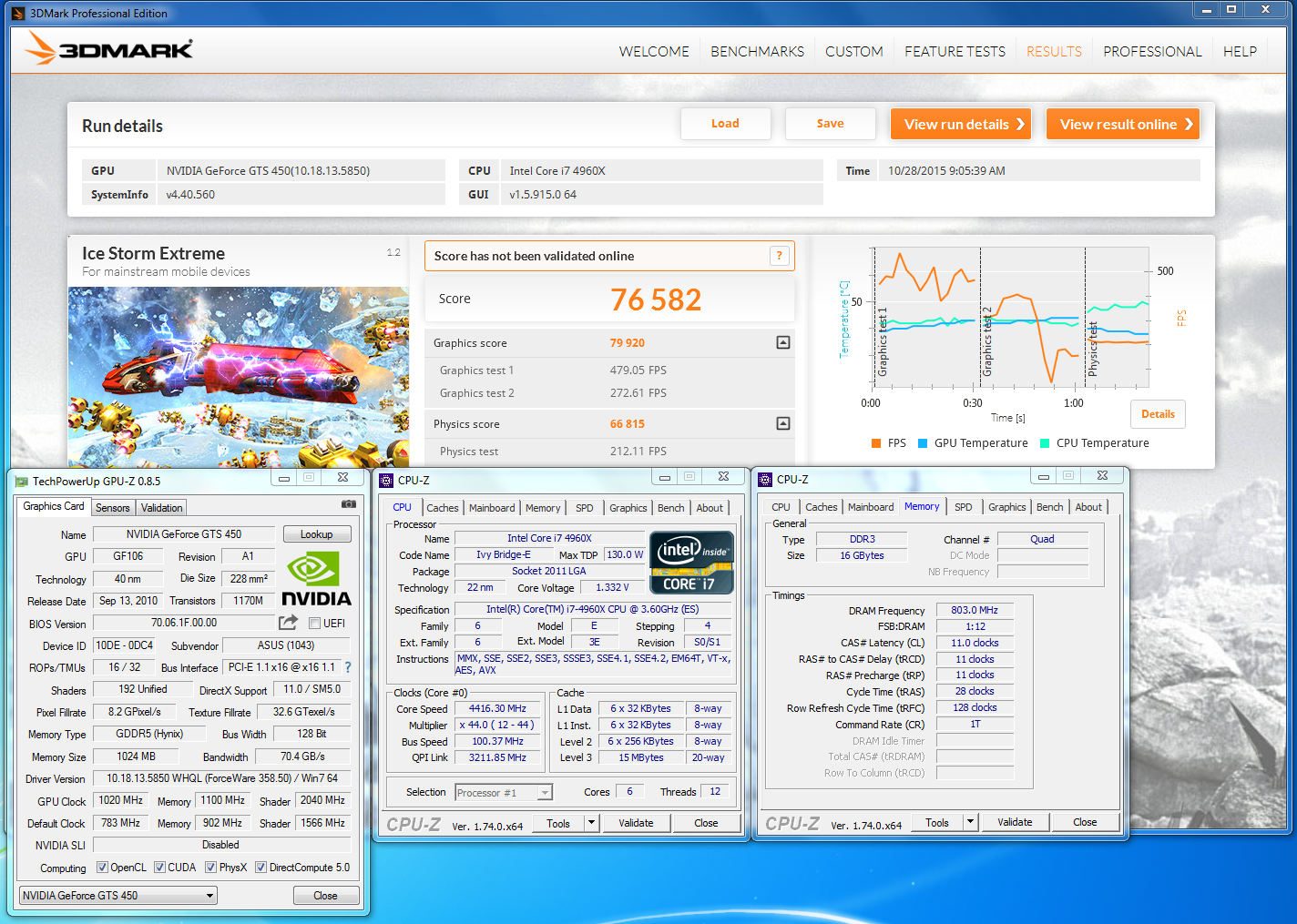This screenshot has height=924, width=1297.
Task: Toggle the UEFI checkbox in GPU-Z
Action: [314, 624]
